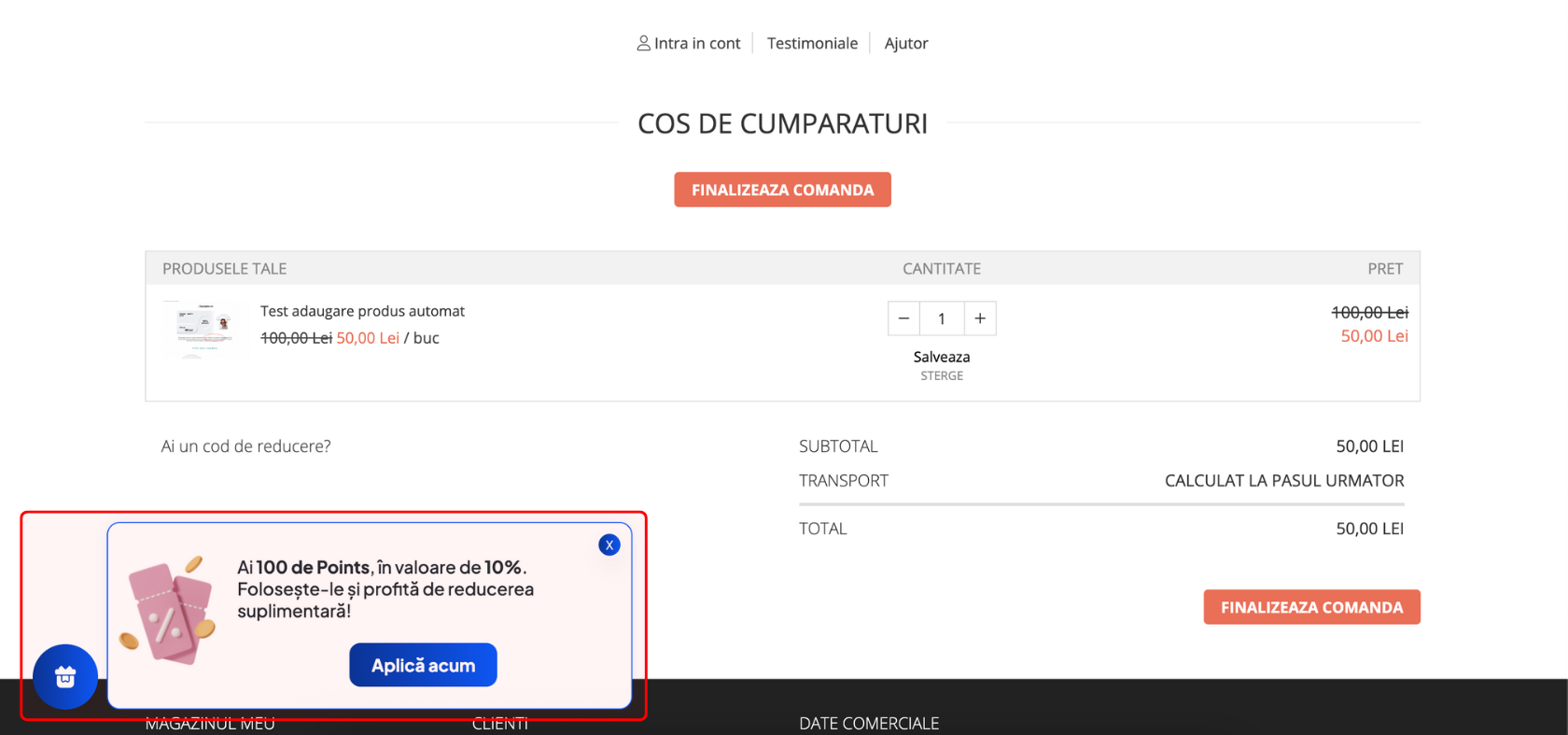Close the points popup with the X

pyautogui.click(x=609, y=544)
